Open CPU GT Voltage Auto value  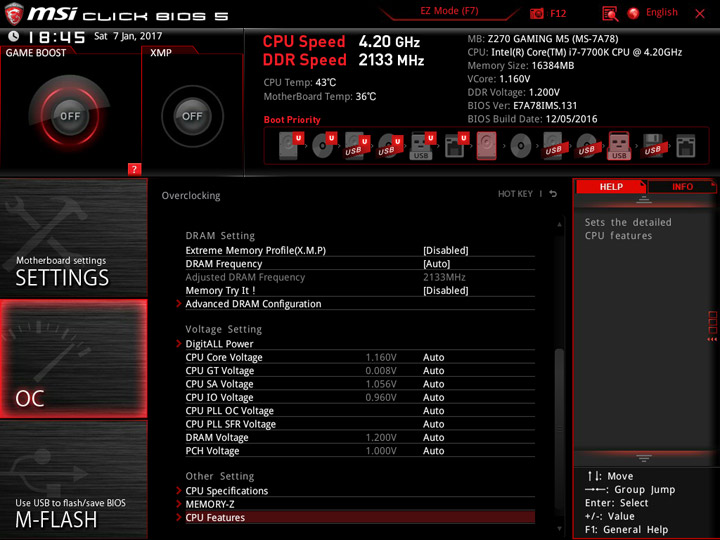point(433,371)
